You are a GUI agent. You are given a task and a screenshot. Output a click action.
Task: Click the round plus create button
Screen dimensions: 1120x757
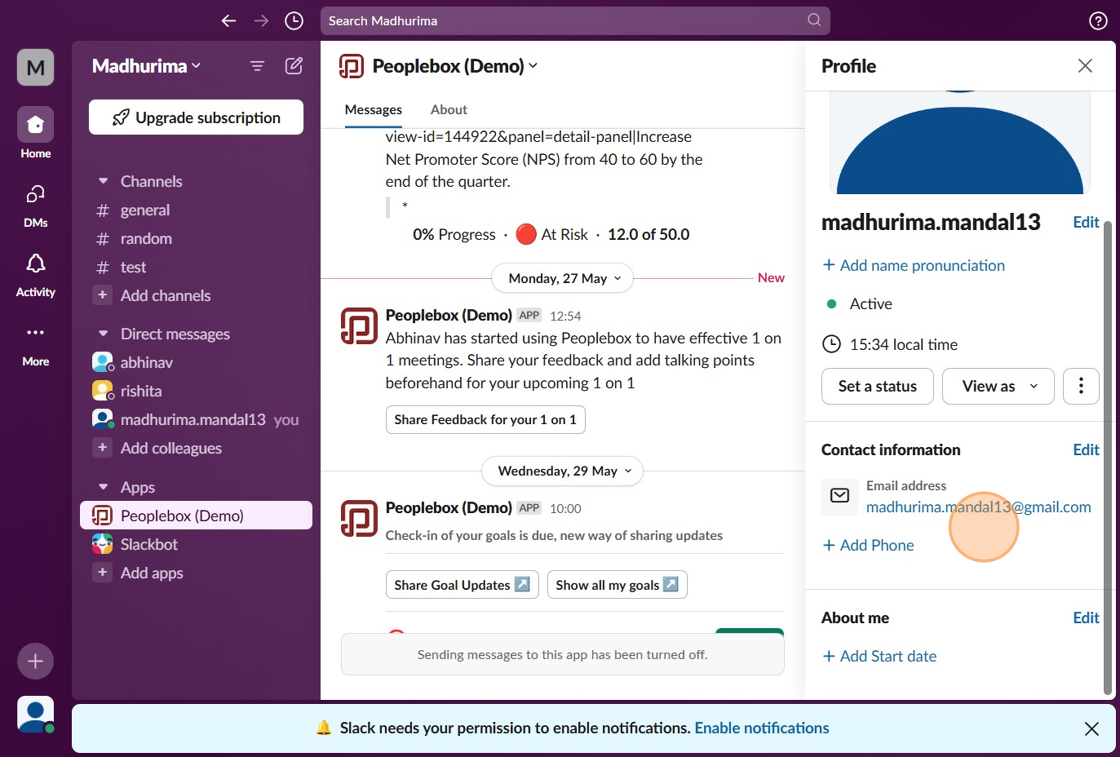pos(36,661)
